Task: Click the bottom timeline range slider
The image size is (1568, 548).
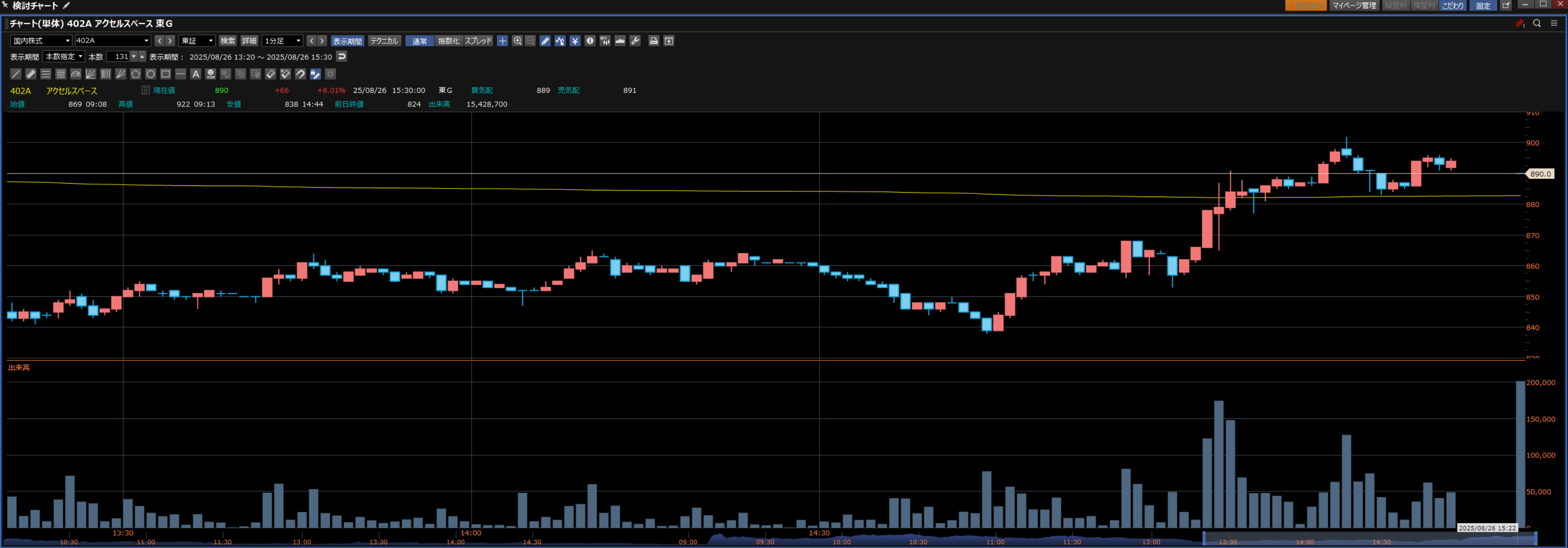Action: (x=1370, y=538)
